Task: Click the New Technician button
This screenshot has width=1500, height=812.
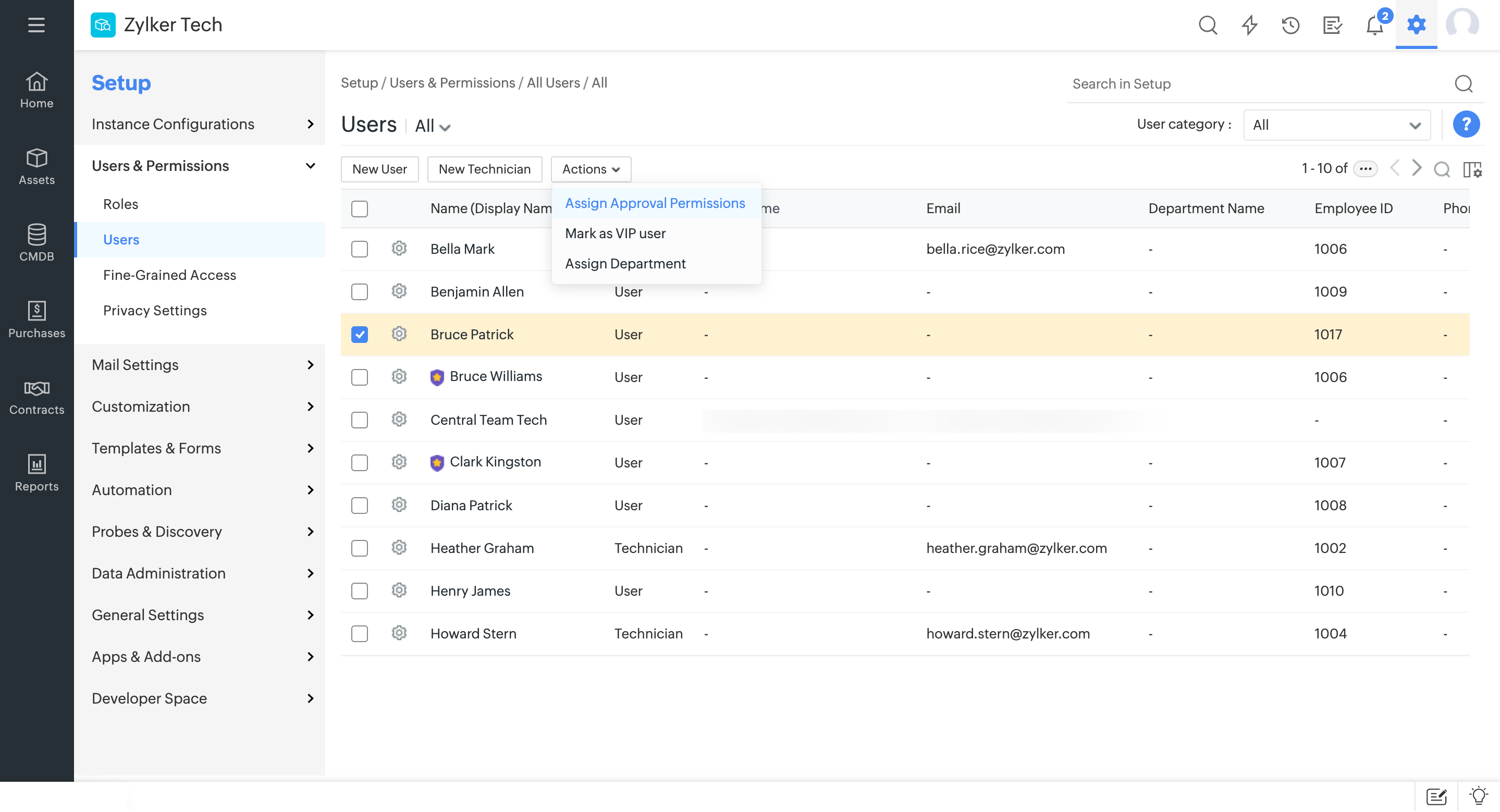Action: (485, 169)
